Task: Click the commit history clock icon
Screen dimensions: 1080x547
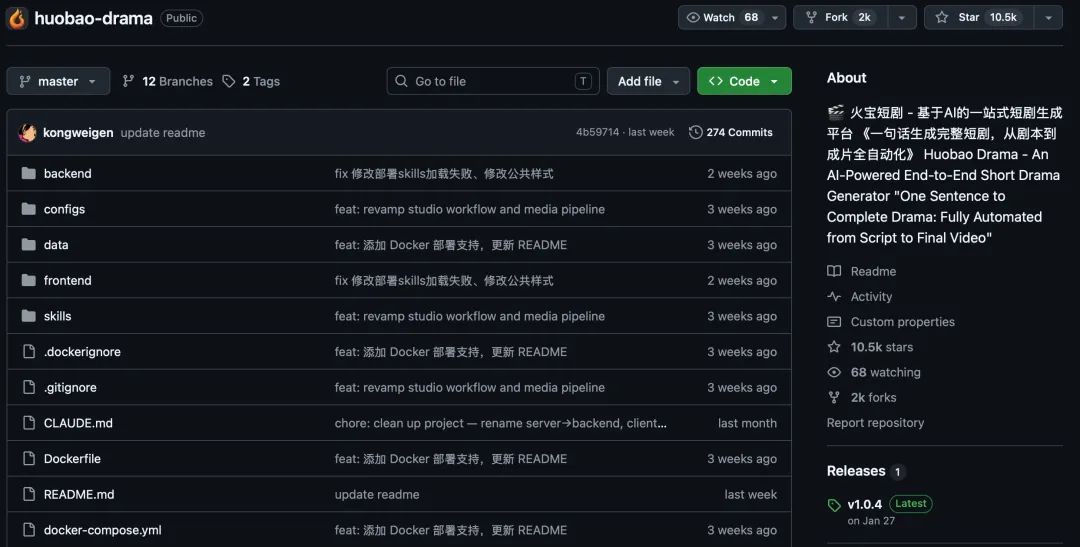Action: click(696, 132)
